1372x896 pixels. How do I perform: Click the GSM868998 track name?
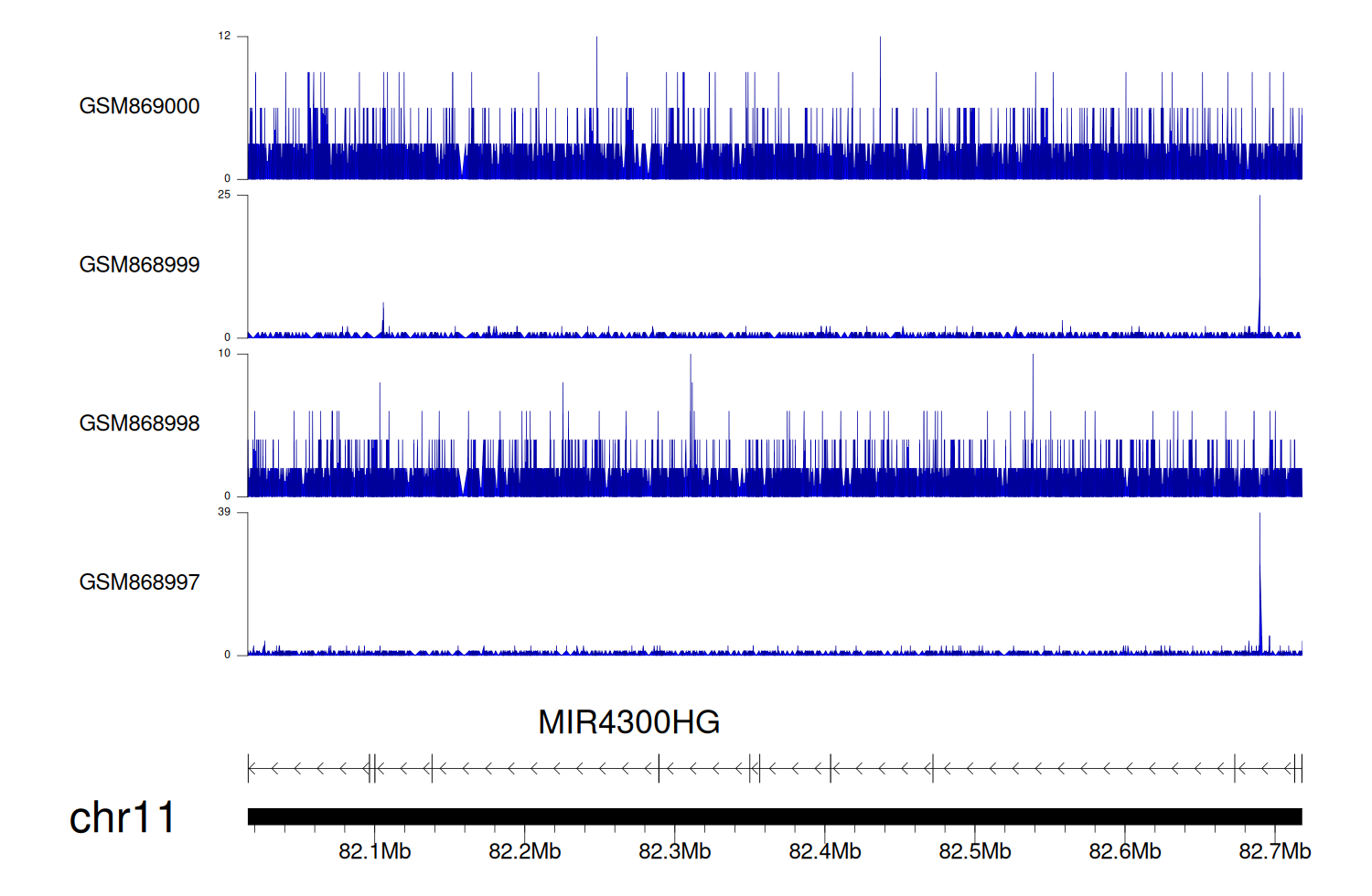pos(139,423)
